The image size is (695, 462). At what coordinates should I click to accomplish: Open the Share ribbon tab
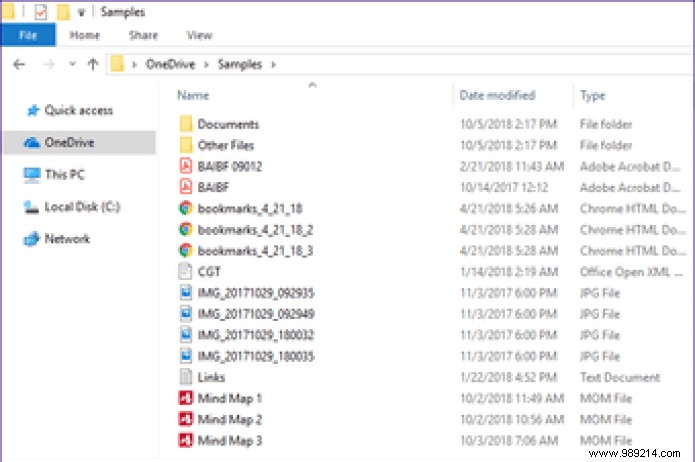click(143, 35)
